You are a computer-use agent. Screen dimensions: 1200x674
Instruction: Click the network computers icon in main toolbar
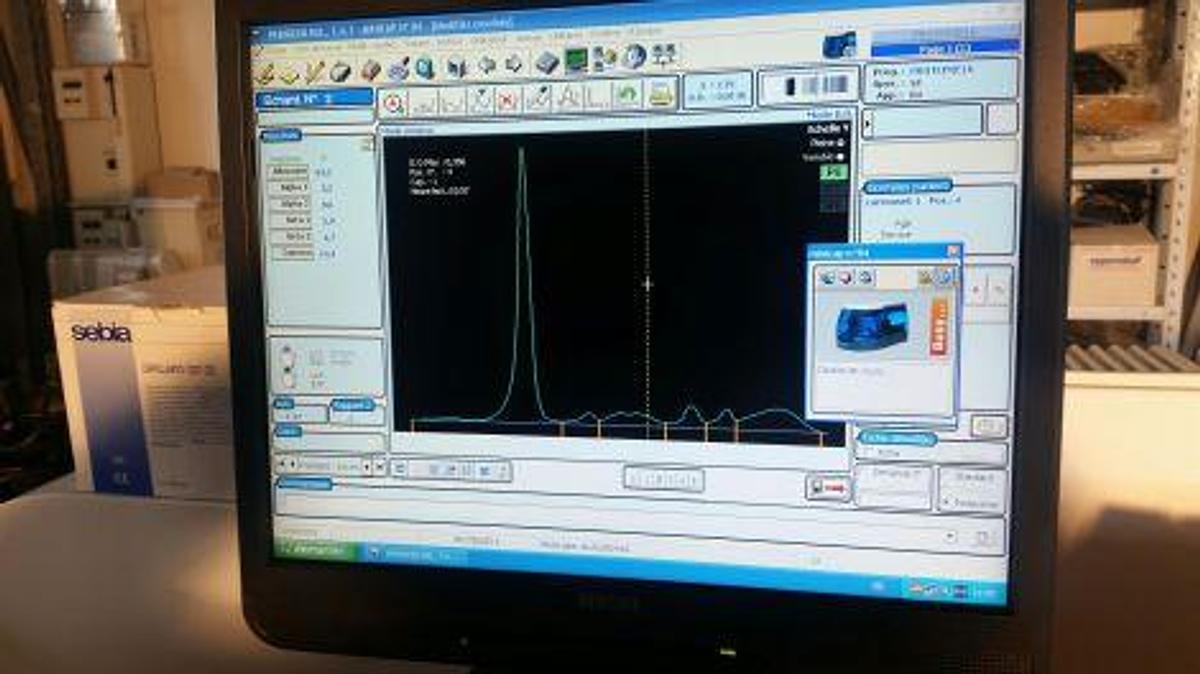[663, 56]
